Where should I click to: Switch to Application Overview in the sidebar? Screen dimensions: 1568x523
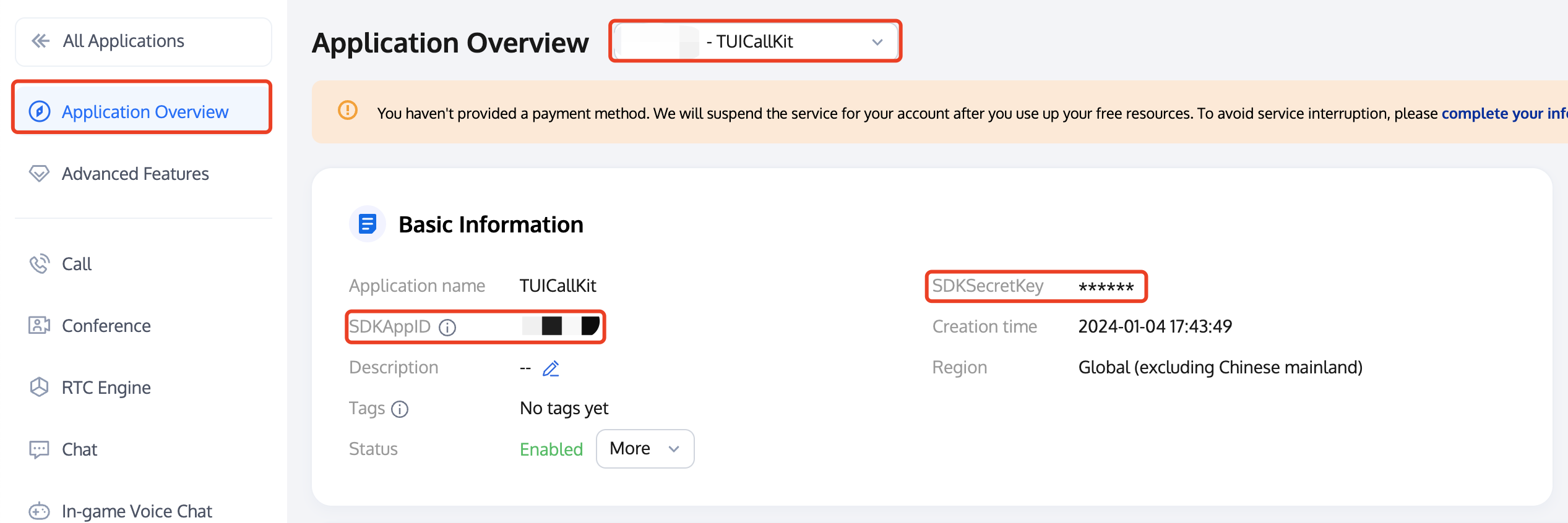[x=144, y=112]
